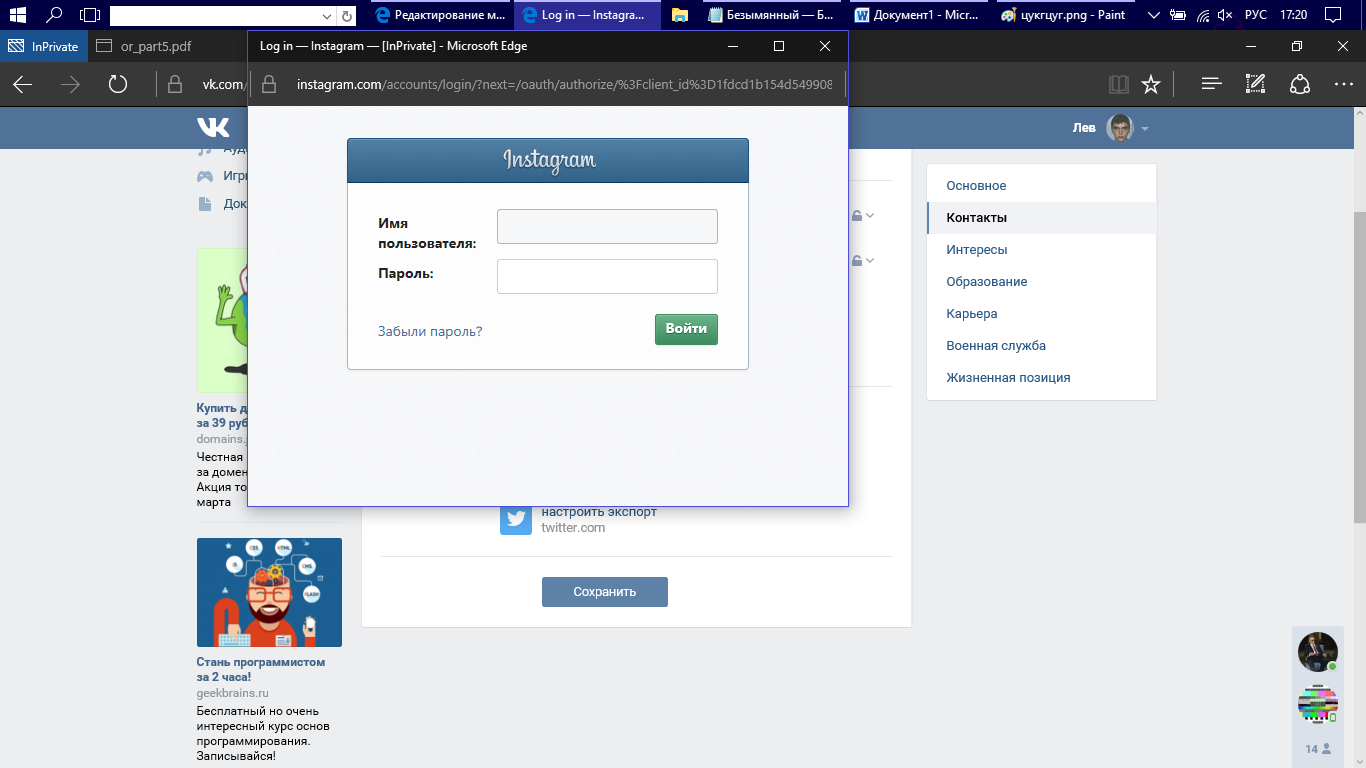Go back in the vk.com Edge window

[22, 85]
